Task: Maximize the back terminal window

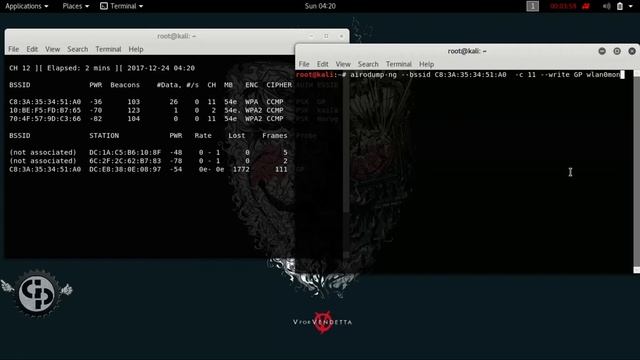Action: pos(326,36)
